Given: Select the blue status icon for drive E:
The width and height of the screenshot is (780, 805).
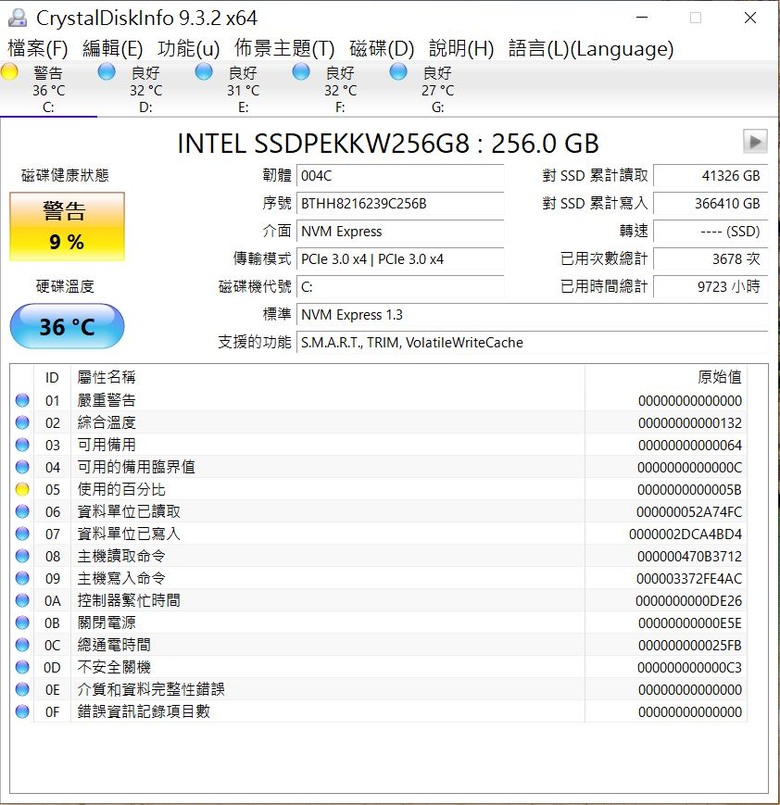Looking at the screenshot, I should pos(204,72).
